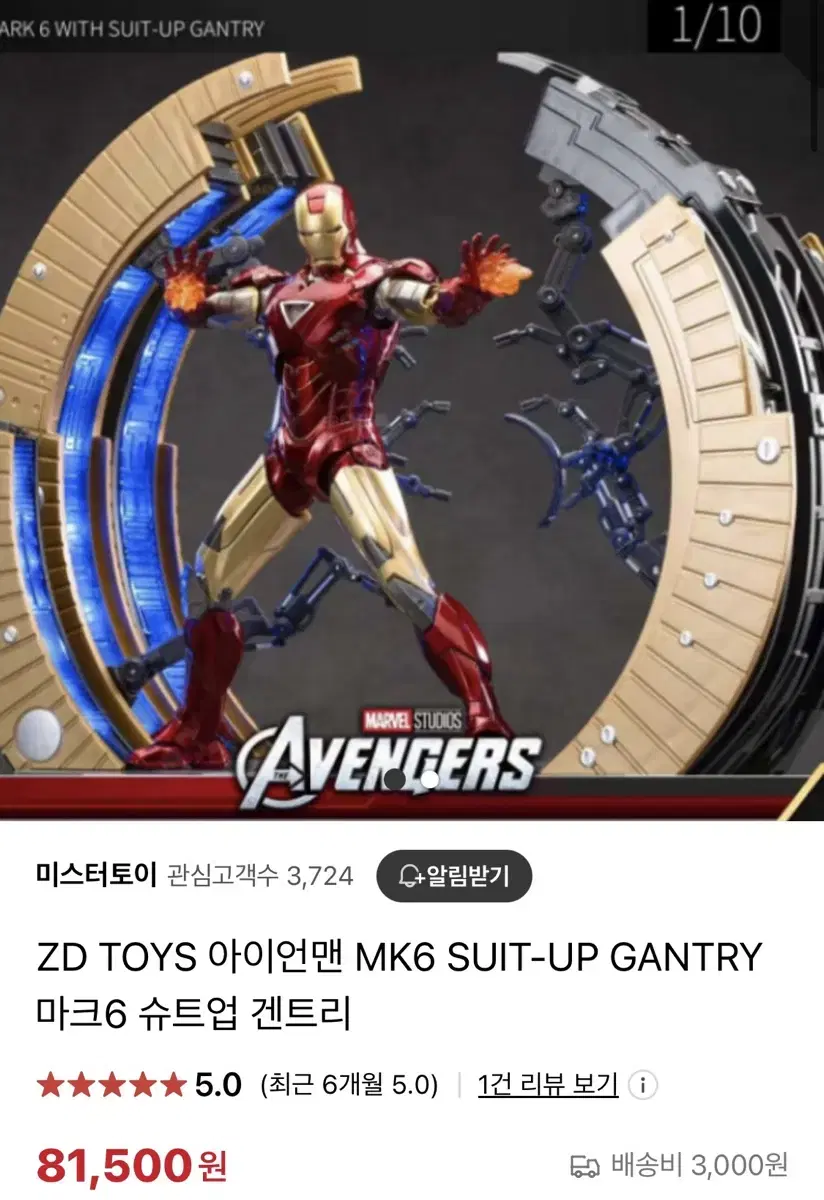
Task: Click the five red rating stars
Action: click(x=111, y=1085)
